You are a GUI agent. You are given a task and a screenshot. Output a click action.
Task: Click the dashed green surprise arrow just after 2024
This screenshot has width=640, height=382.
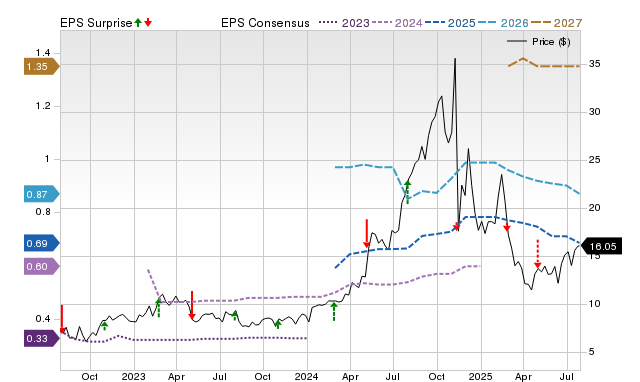334,311
